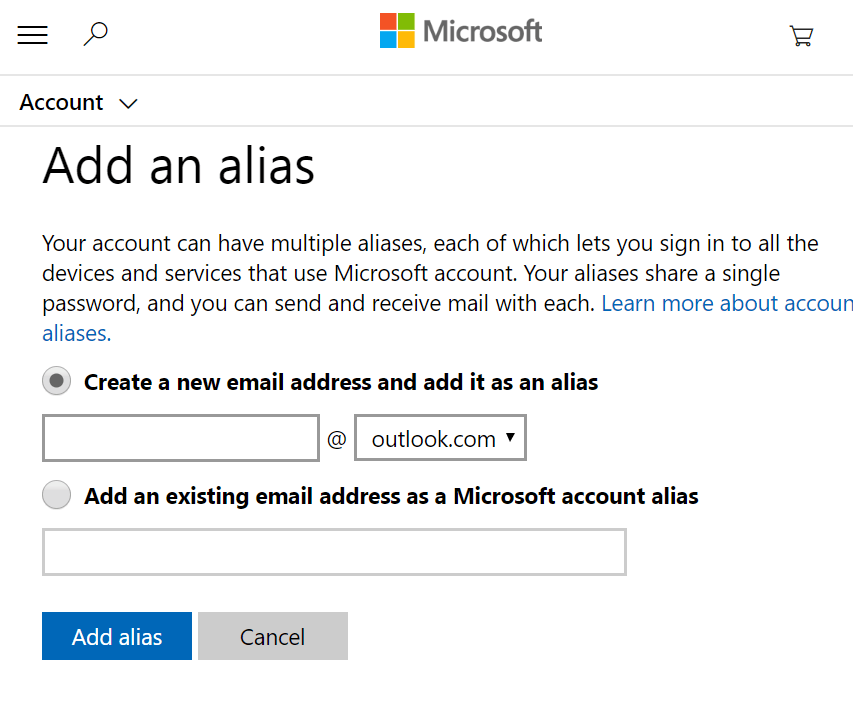Open the outlook.com domain dropdown
The width and height of the screenshot is (853, 705).
pyautogui.click(x=440, y=438)
